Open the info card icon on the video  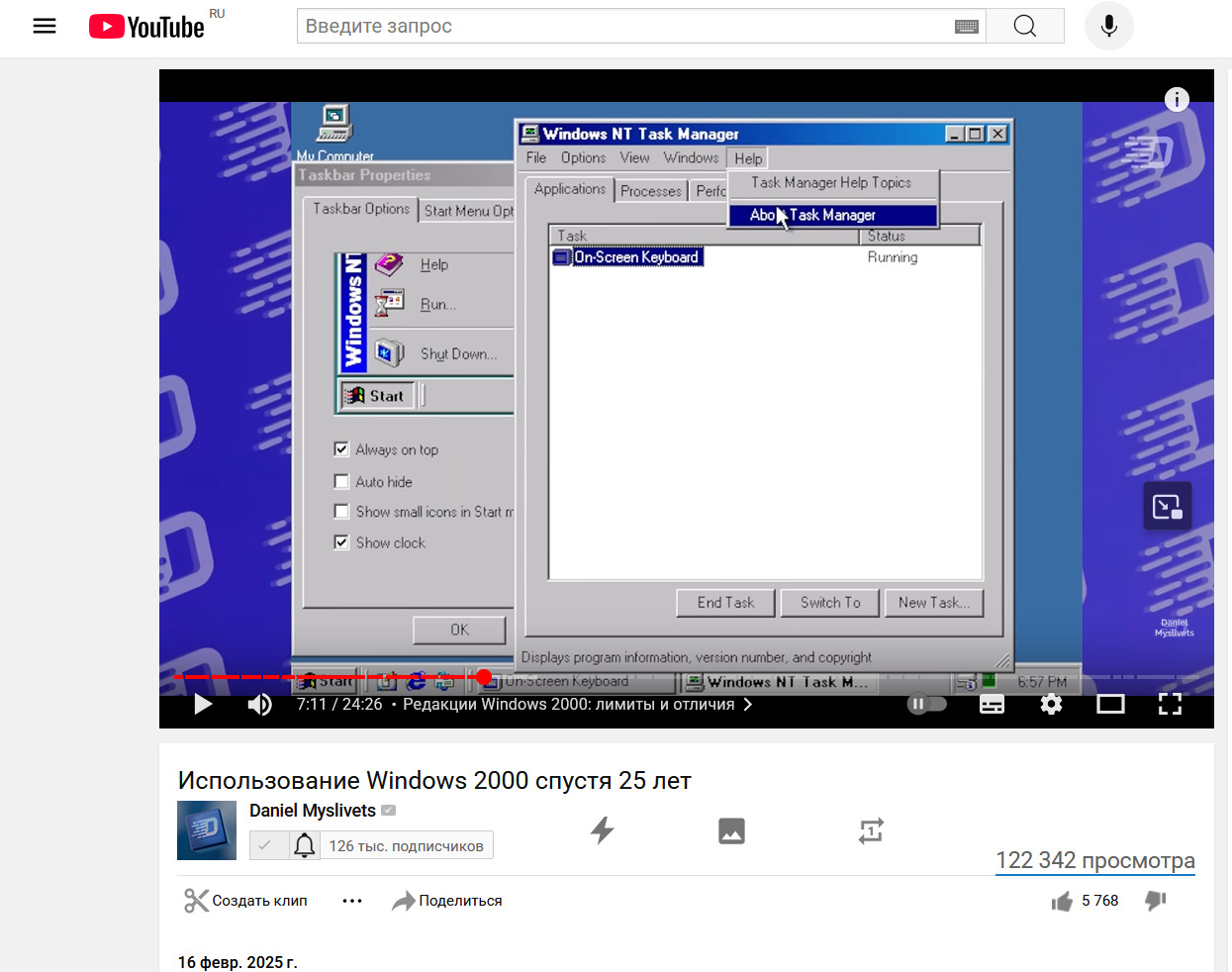click(1177, 99)
